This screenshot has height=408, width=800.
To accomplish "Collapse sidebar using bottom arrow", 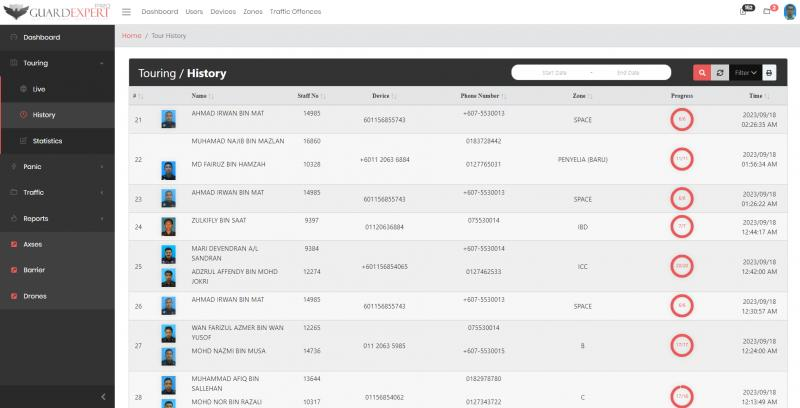I will point(104,397).
